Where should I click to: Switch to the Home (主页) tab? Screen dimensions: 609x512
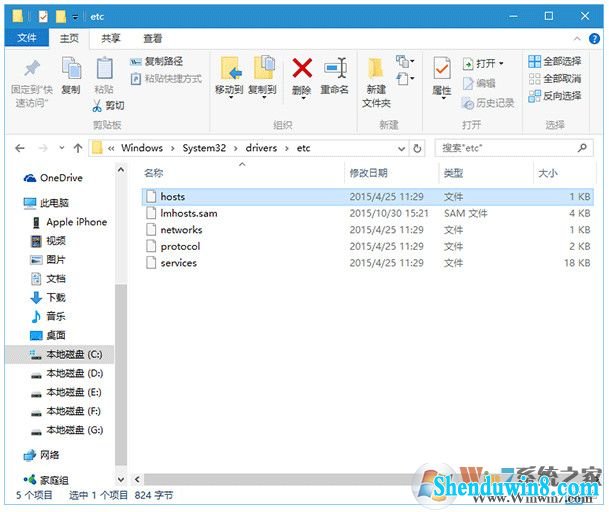69,38
